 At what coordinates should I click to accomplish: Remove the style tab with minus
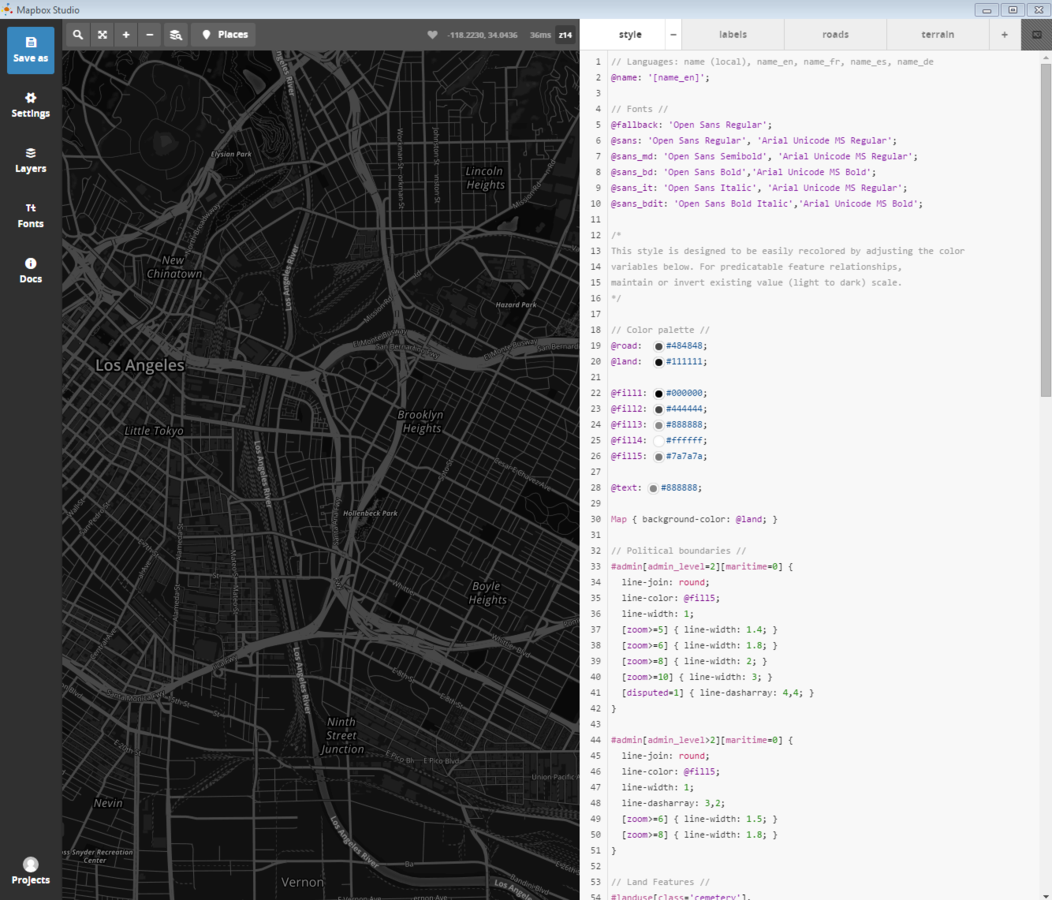[x=673, y=35]
